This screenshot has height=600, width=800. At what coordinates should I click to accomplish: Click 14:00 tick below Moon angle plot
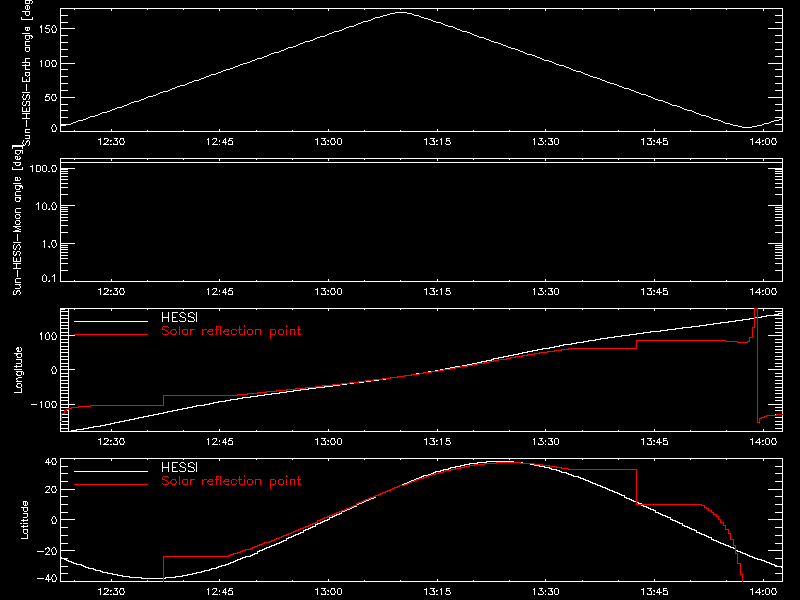[763, 292]
